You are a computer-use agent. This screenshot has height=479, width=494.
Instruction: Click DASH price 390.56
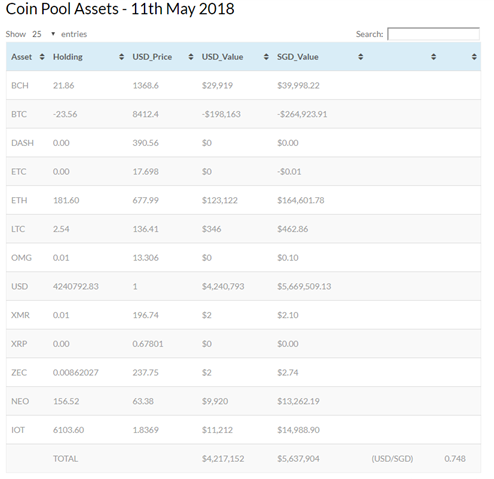click(x=146, y=143)
